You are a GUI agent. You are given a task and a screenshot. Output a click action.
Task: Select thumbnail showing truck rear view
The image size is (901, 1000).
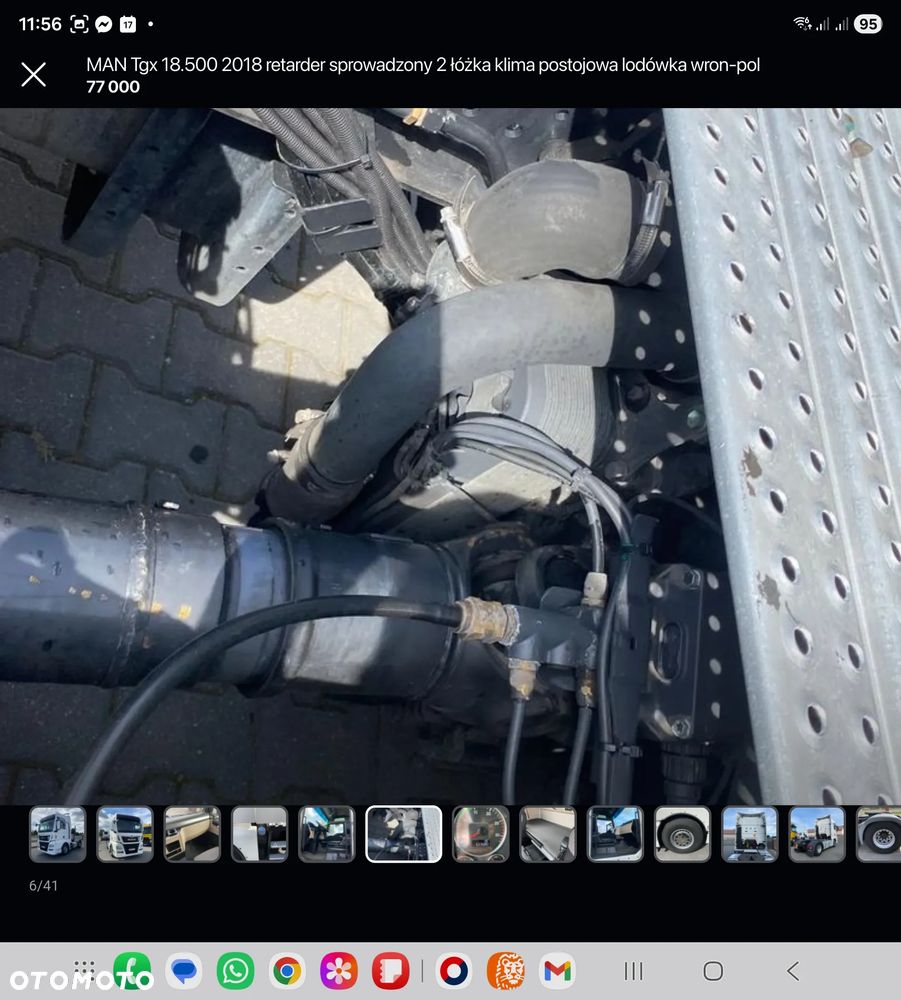pyautogui.click(x=750, y=834)
